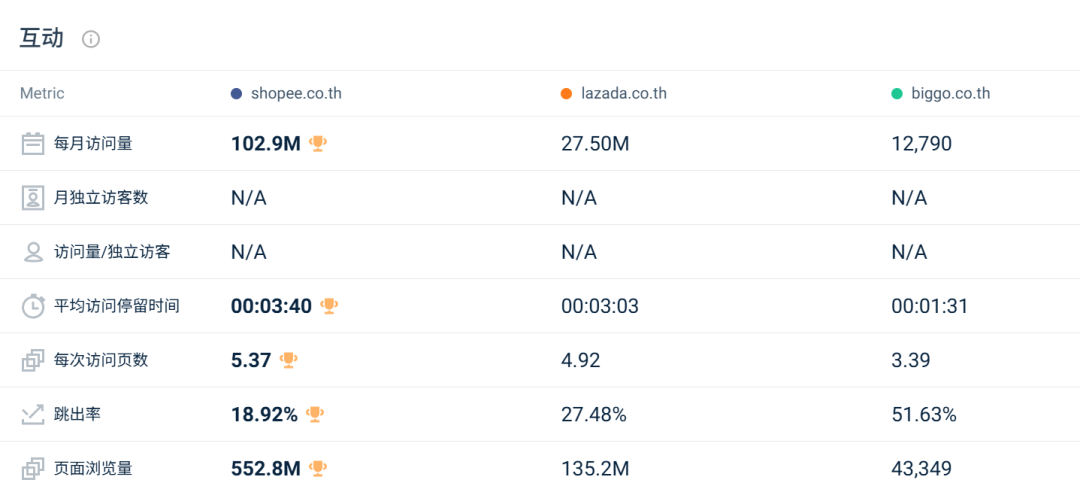The width and height of the screenshot is (1080, 489).
Task: Click the blue dot for shopee.co.th
Action: click(236, 94)
